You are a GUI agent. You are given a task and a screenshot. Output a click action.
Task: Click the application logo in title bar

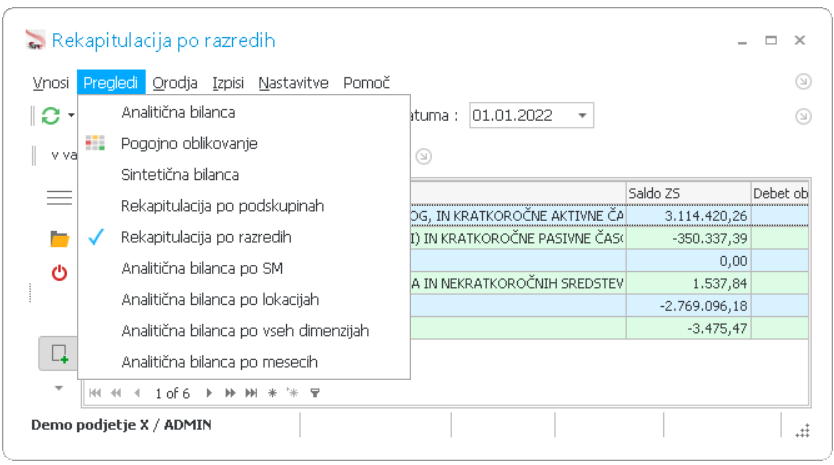coord(35,40)
